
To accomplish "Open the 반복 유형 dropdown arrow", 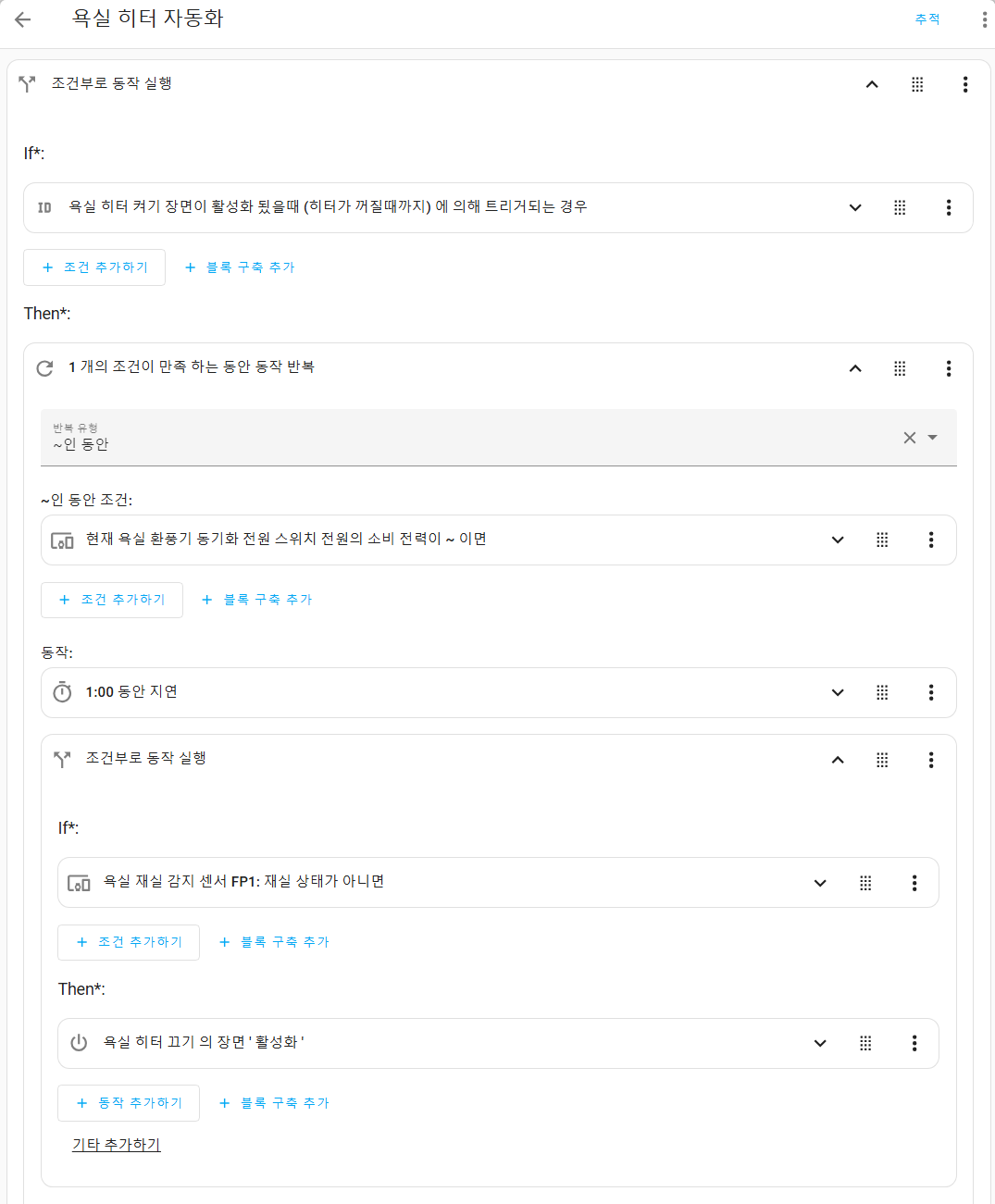I will (x=933, y=438).
